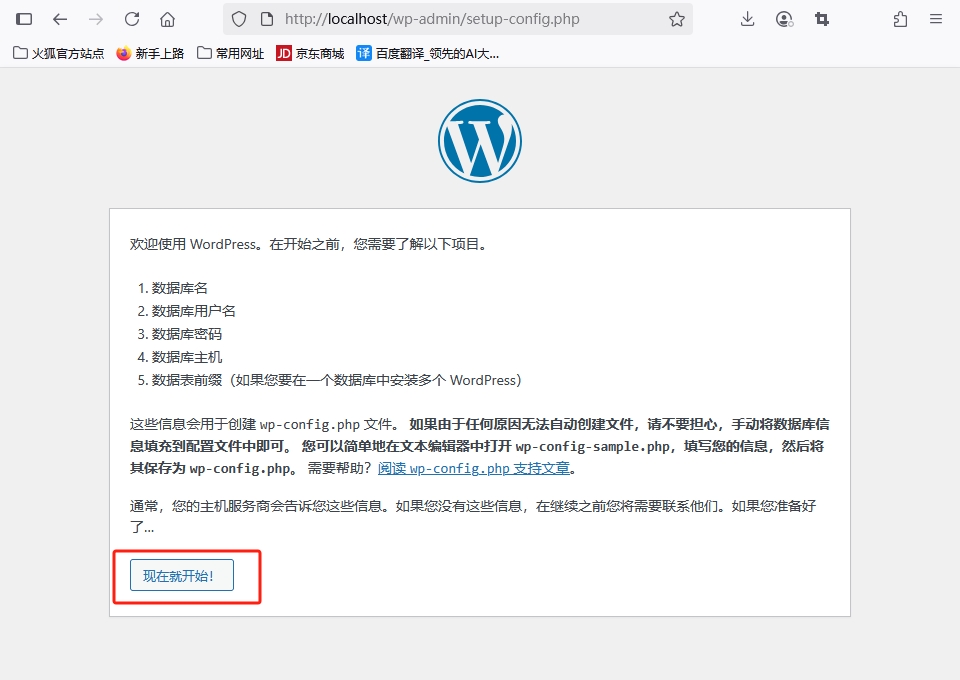Screen dimensions: 960x680
Task: Open the browser home page icon
Action: pos(167,20)
